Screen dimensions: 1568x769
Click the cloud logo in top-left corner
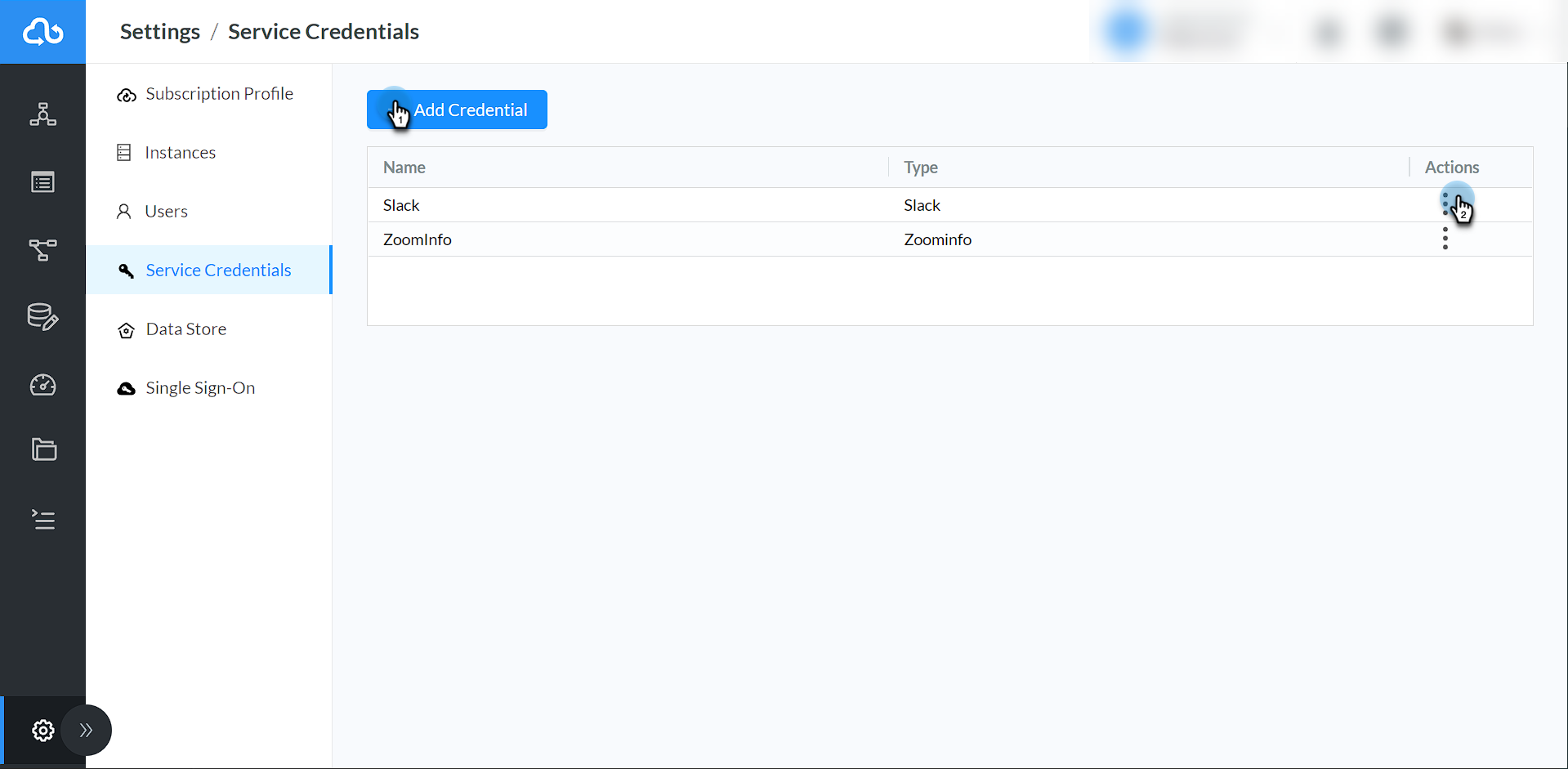pos(42,31)
